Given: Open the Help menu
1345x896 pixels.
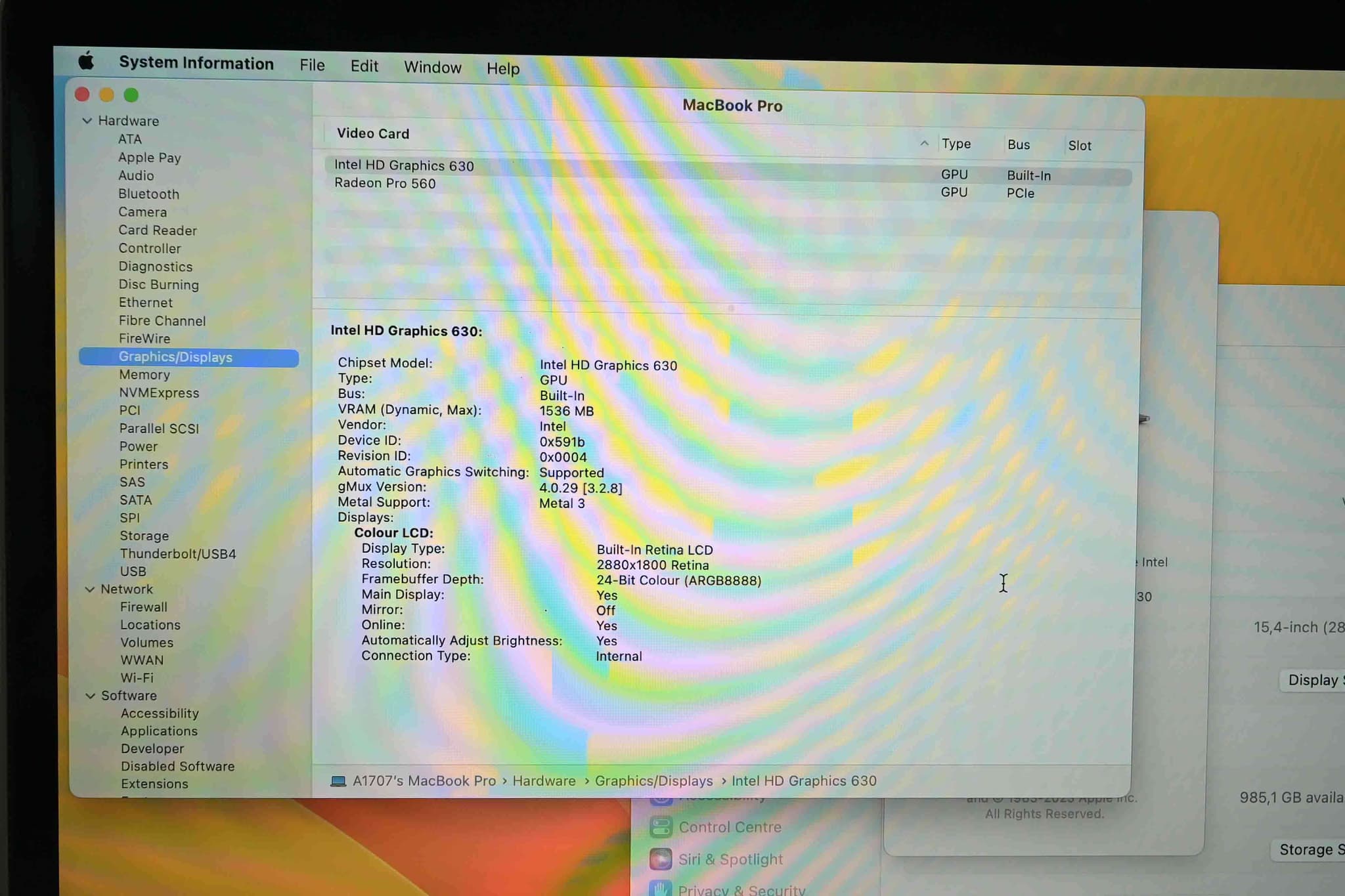Looking at the screenshot, I should point(503,68).
